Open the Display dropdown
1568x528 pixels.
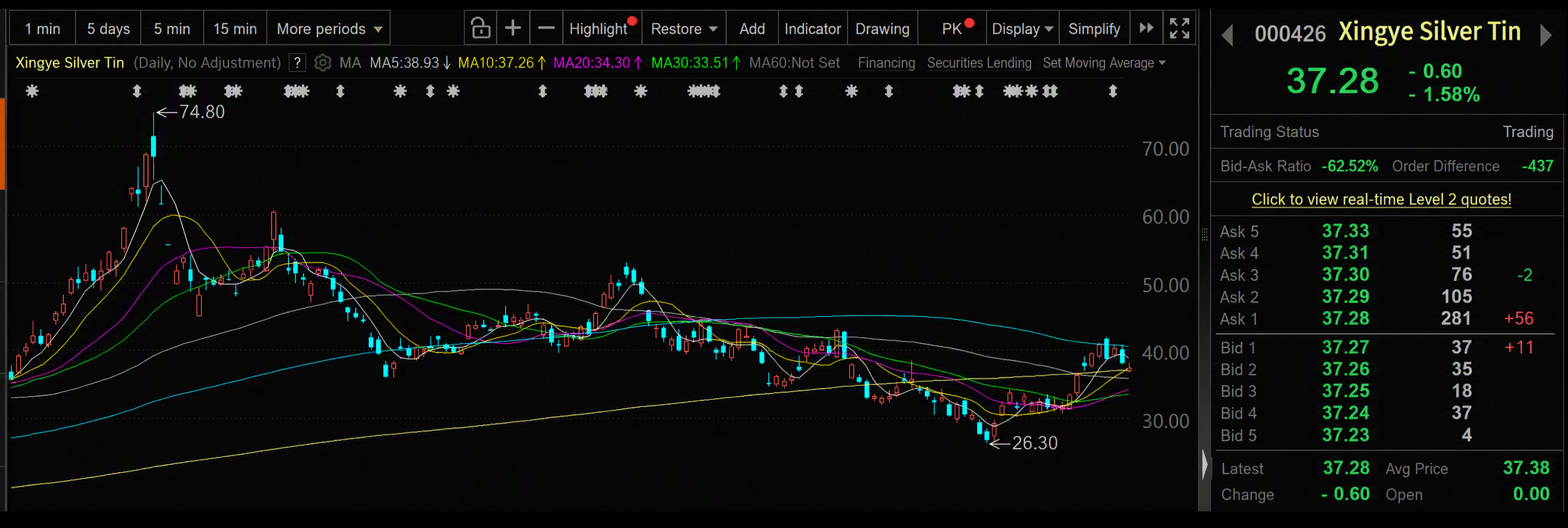click(1022, 29)
